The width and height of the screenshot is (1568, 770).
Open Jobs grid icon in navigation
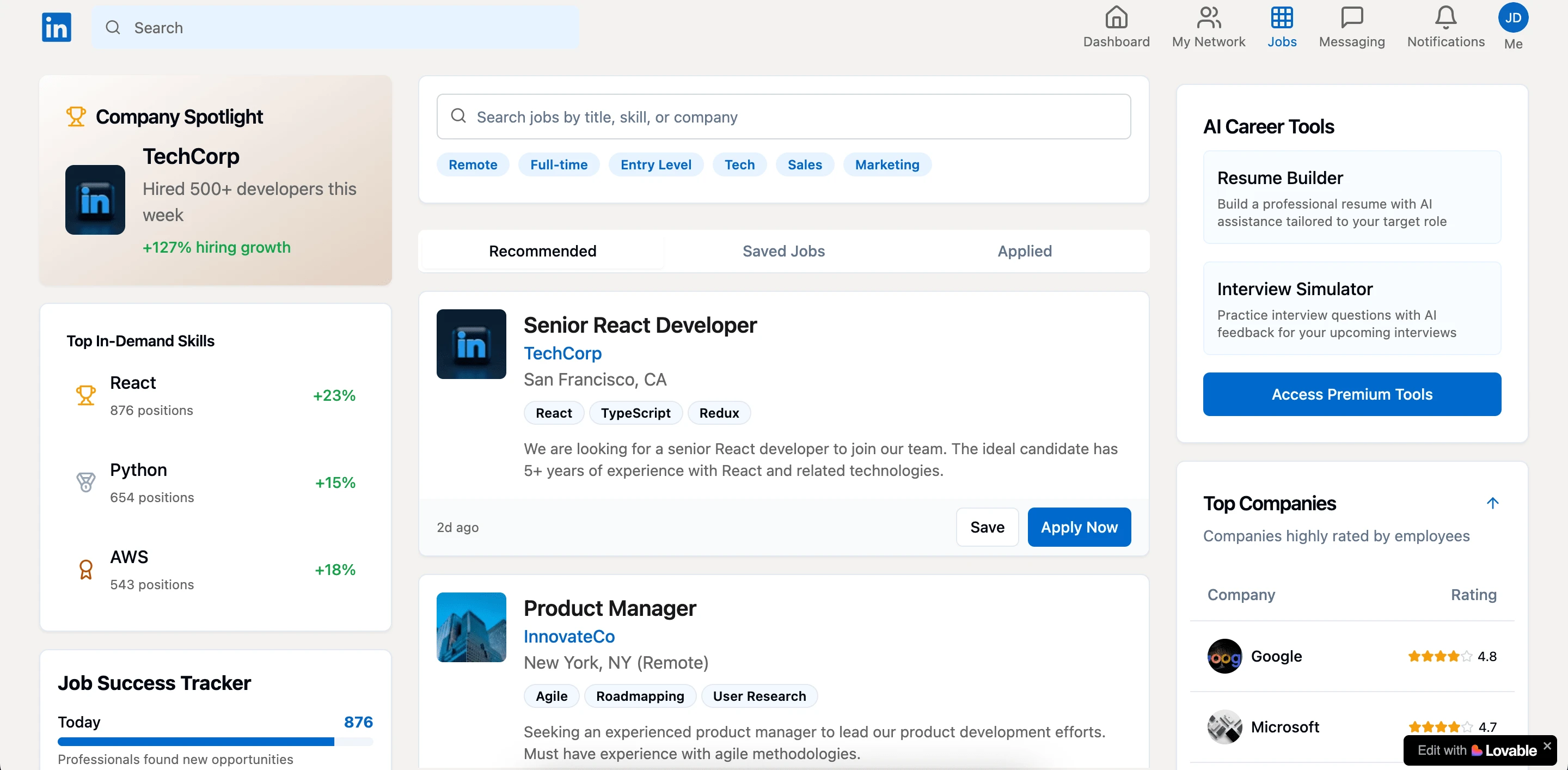pyautogui.click(x=1281, y=17)
